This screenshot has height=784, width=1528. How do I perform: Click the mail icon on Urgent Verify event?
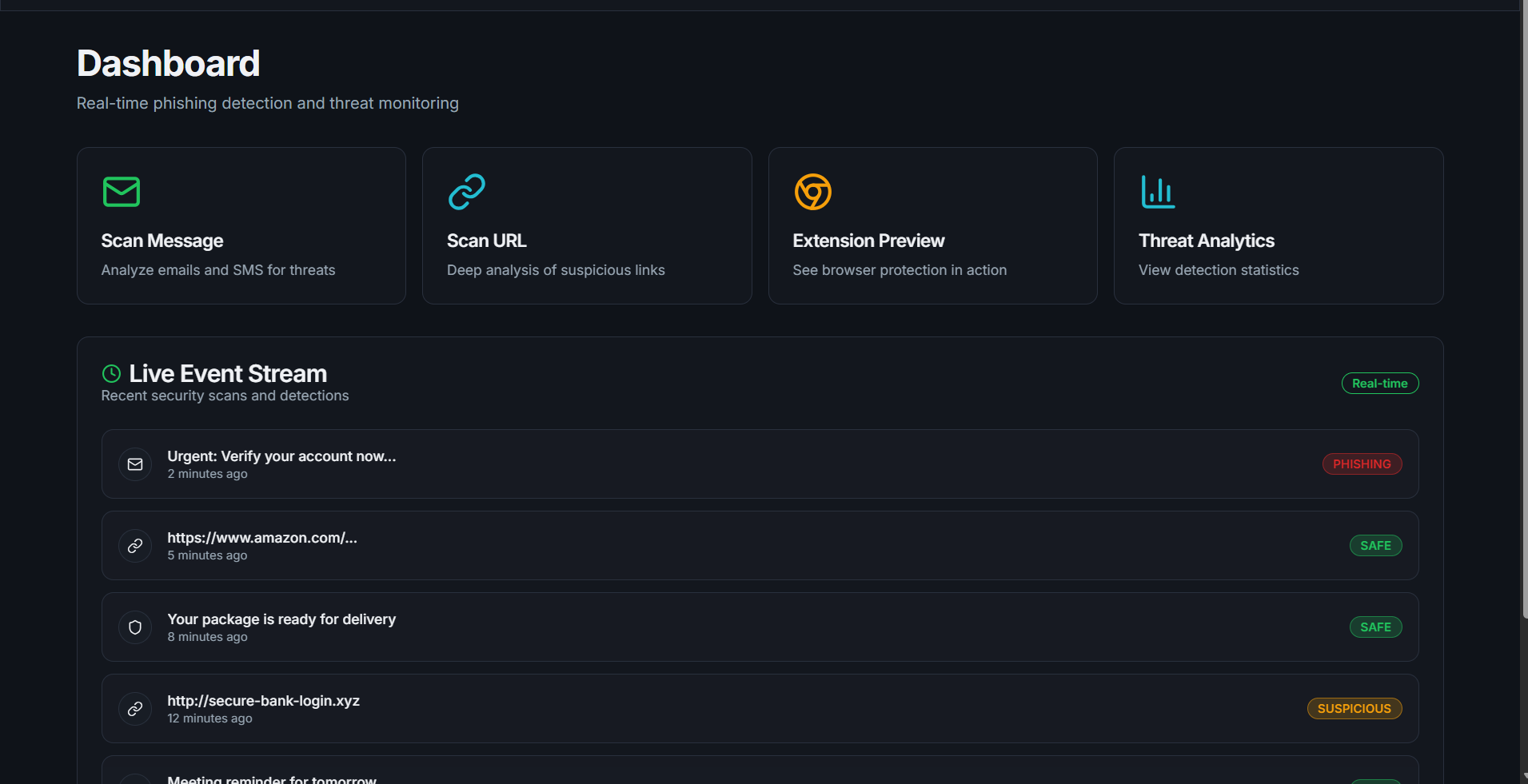135,464
